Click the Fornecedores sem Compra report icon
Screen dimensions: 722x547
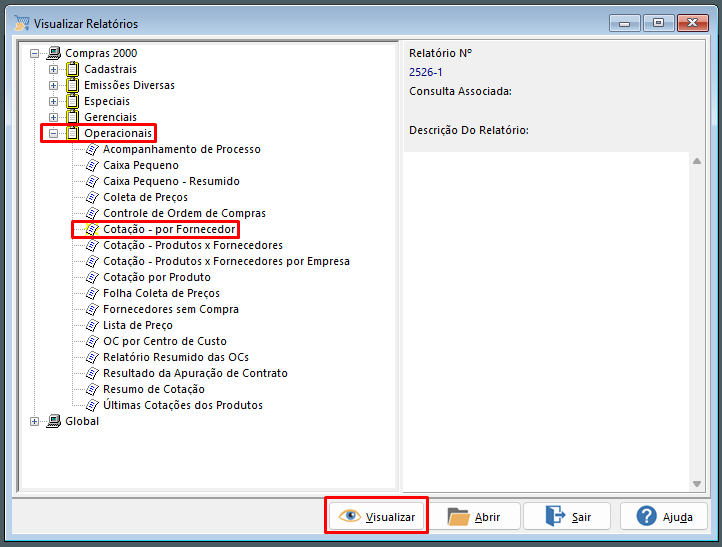pos(92,309)
